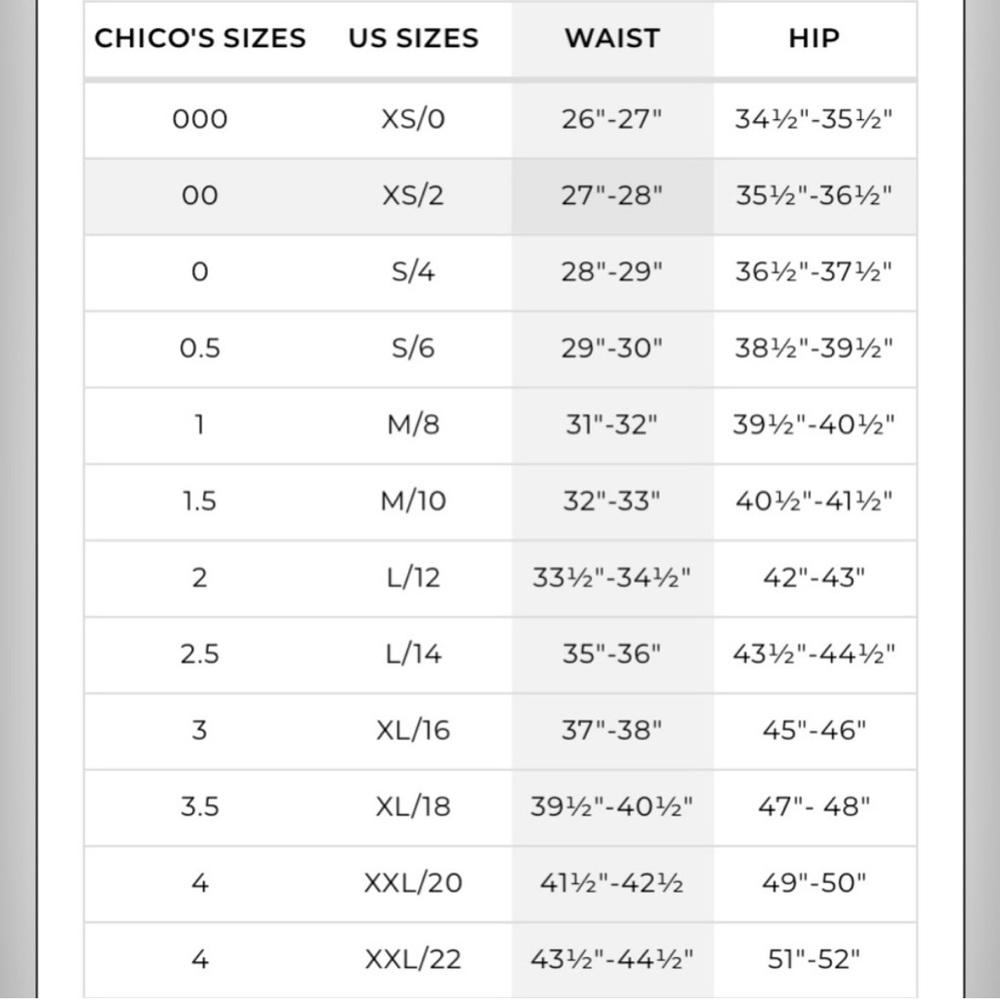Click the 37"-38" waist measurement

point(612,731)
